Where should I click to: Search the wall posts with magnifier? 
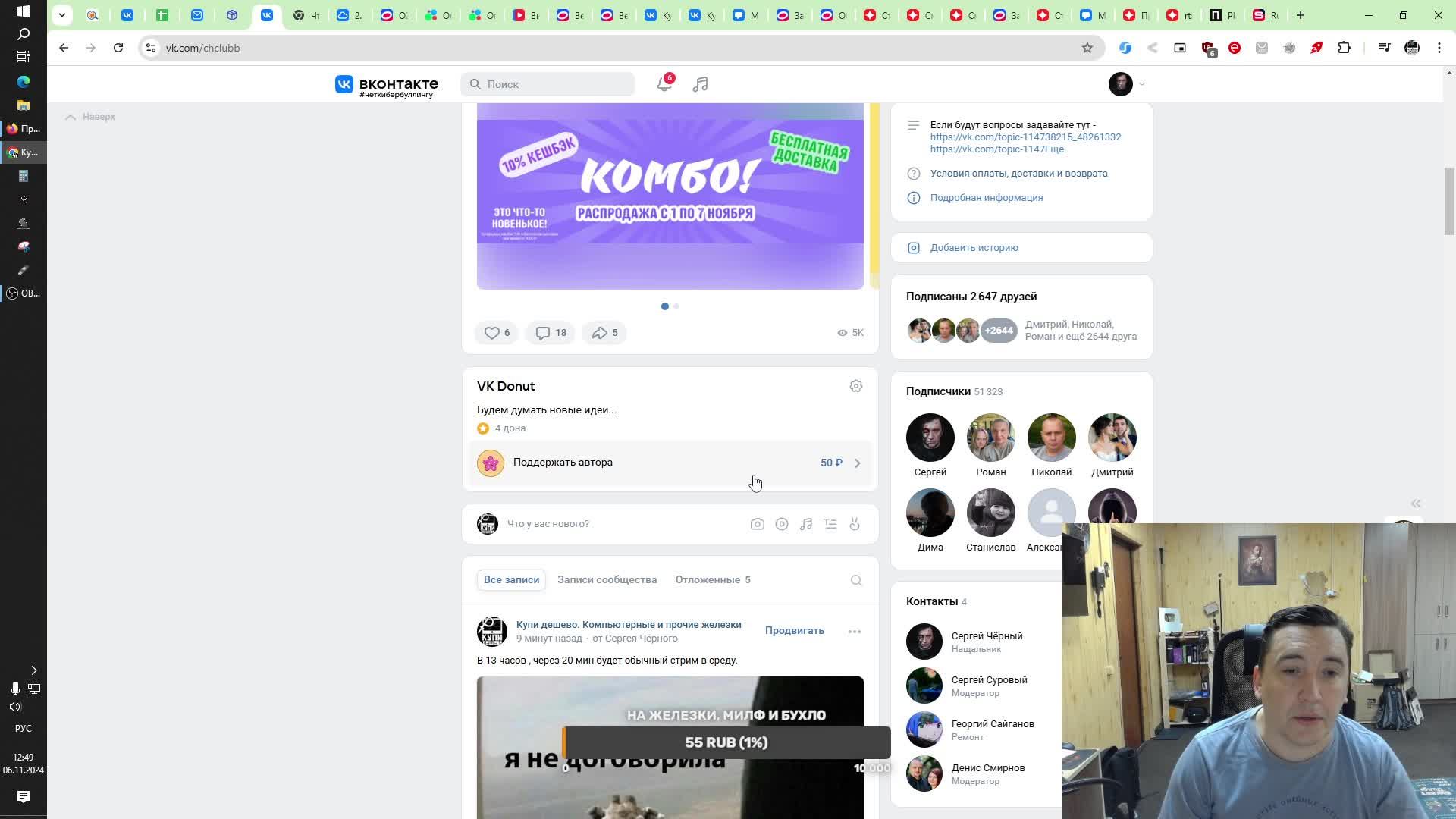[x=855, y=581]
